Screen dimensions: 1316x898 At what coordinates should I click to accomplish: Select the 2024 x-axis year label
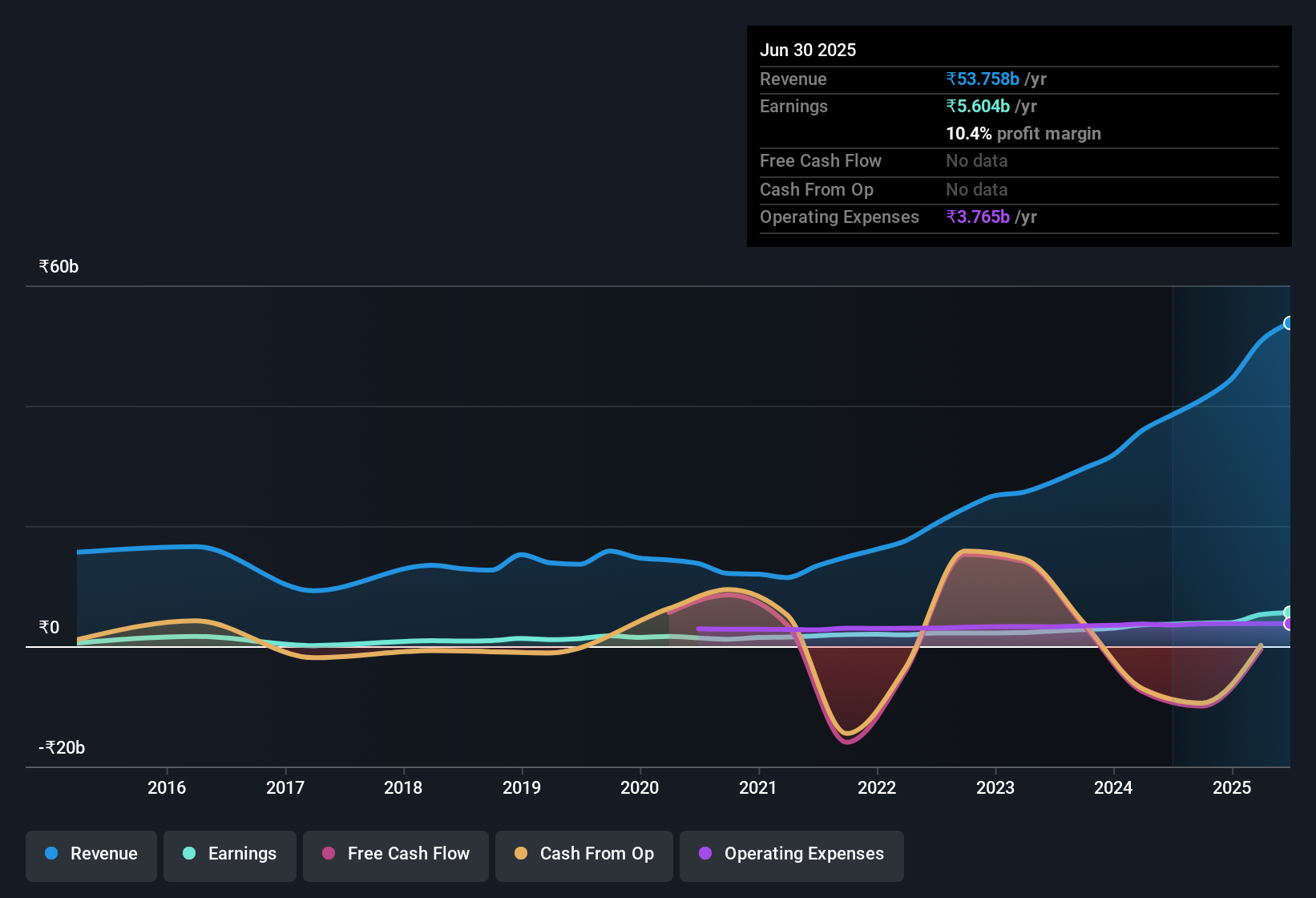tap(1113, 787)
